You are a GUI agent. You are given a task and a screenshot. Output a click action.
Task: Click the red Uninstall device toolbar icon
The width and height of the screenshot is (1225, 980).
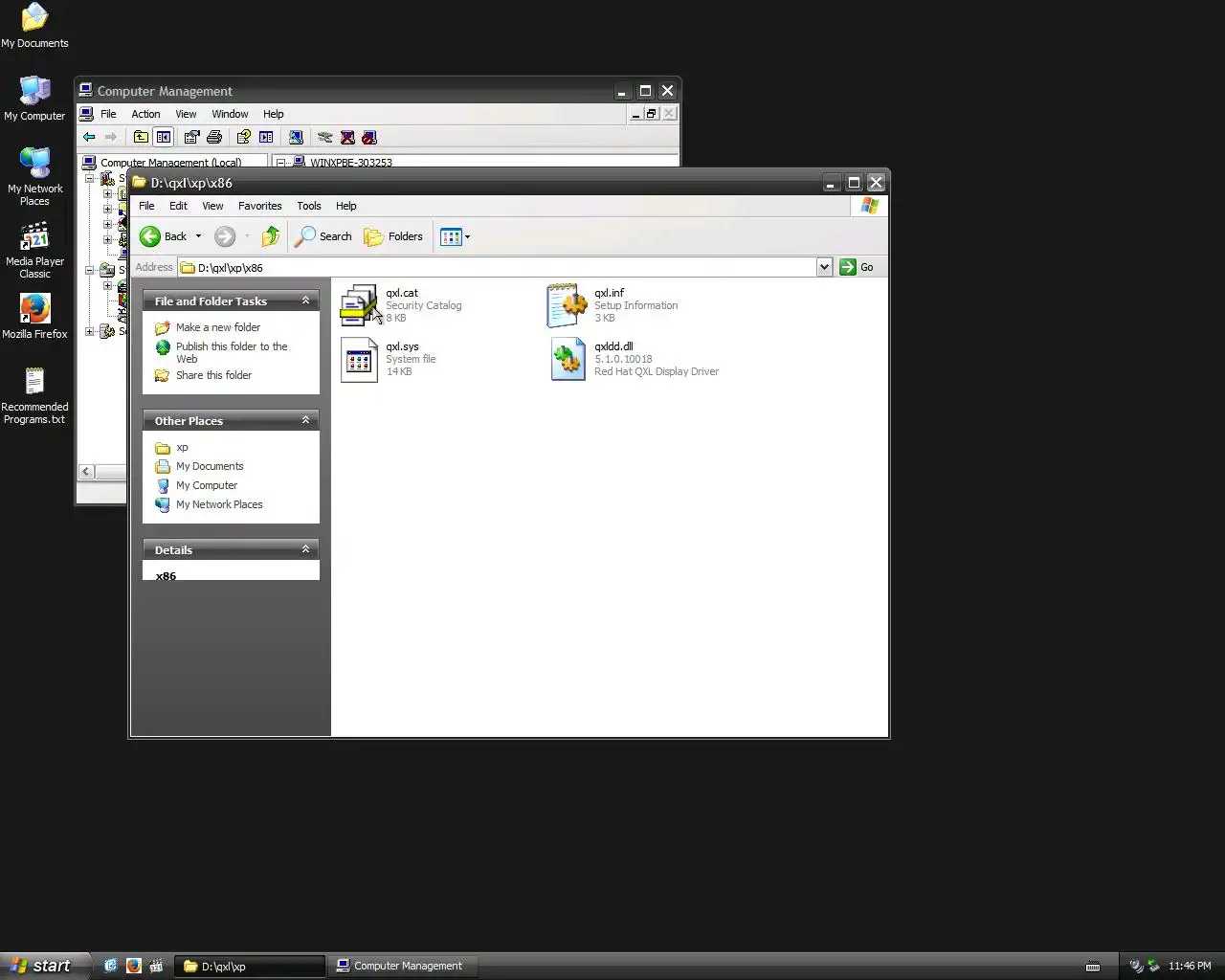tap(347, 137)
